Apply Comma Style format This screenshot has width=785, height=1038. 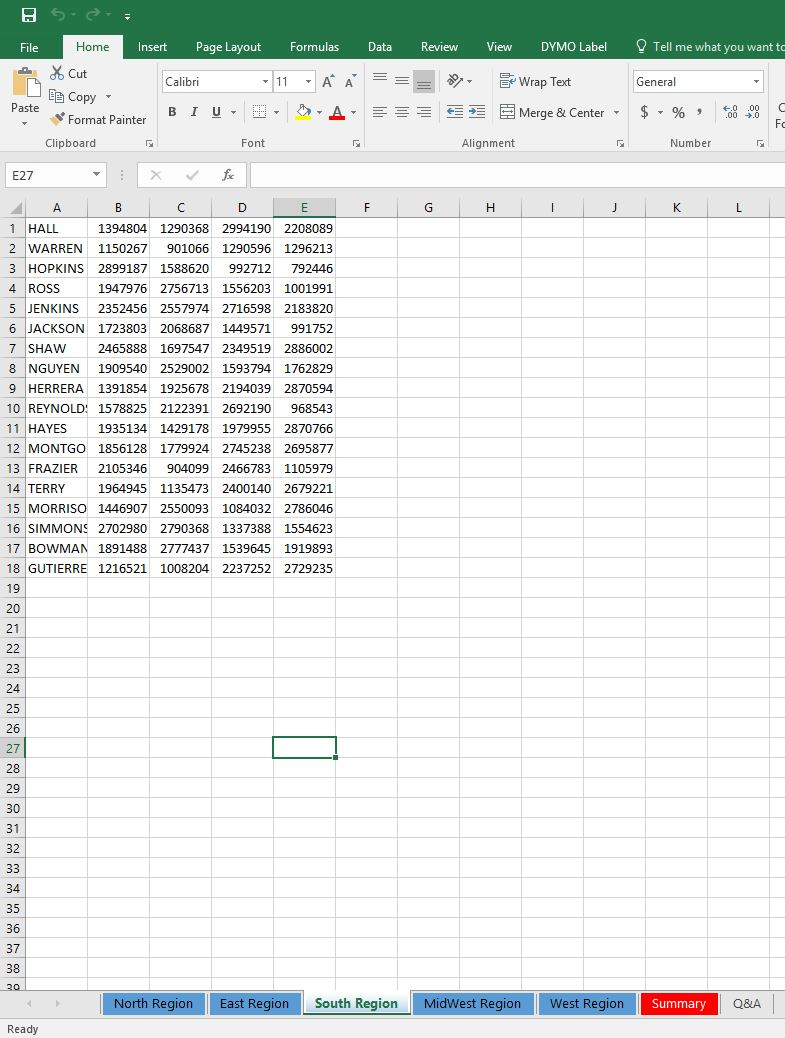[x=700, y=112]
